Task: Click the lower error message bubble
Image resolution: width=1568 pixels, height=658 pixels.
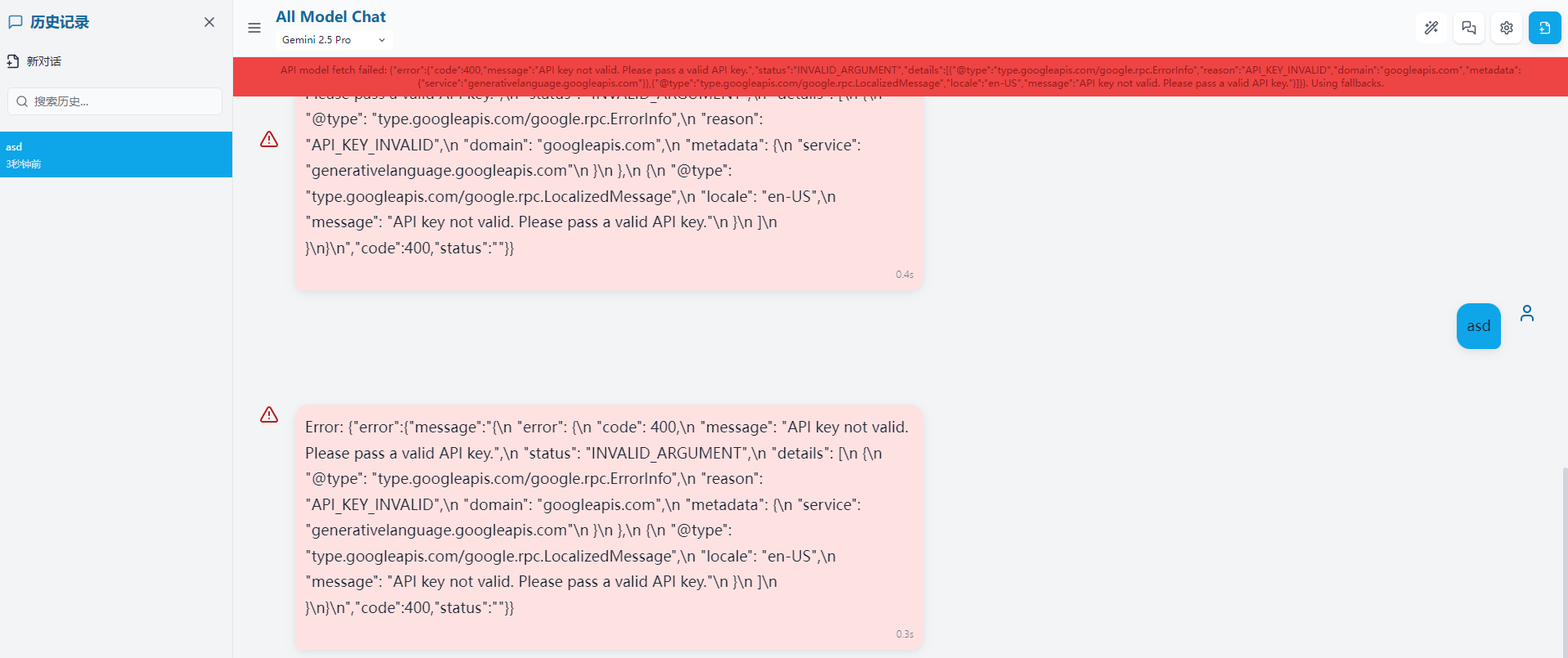Action: 609,527
